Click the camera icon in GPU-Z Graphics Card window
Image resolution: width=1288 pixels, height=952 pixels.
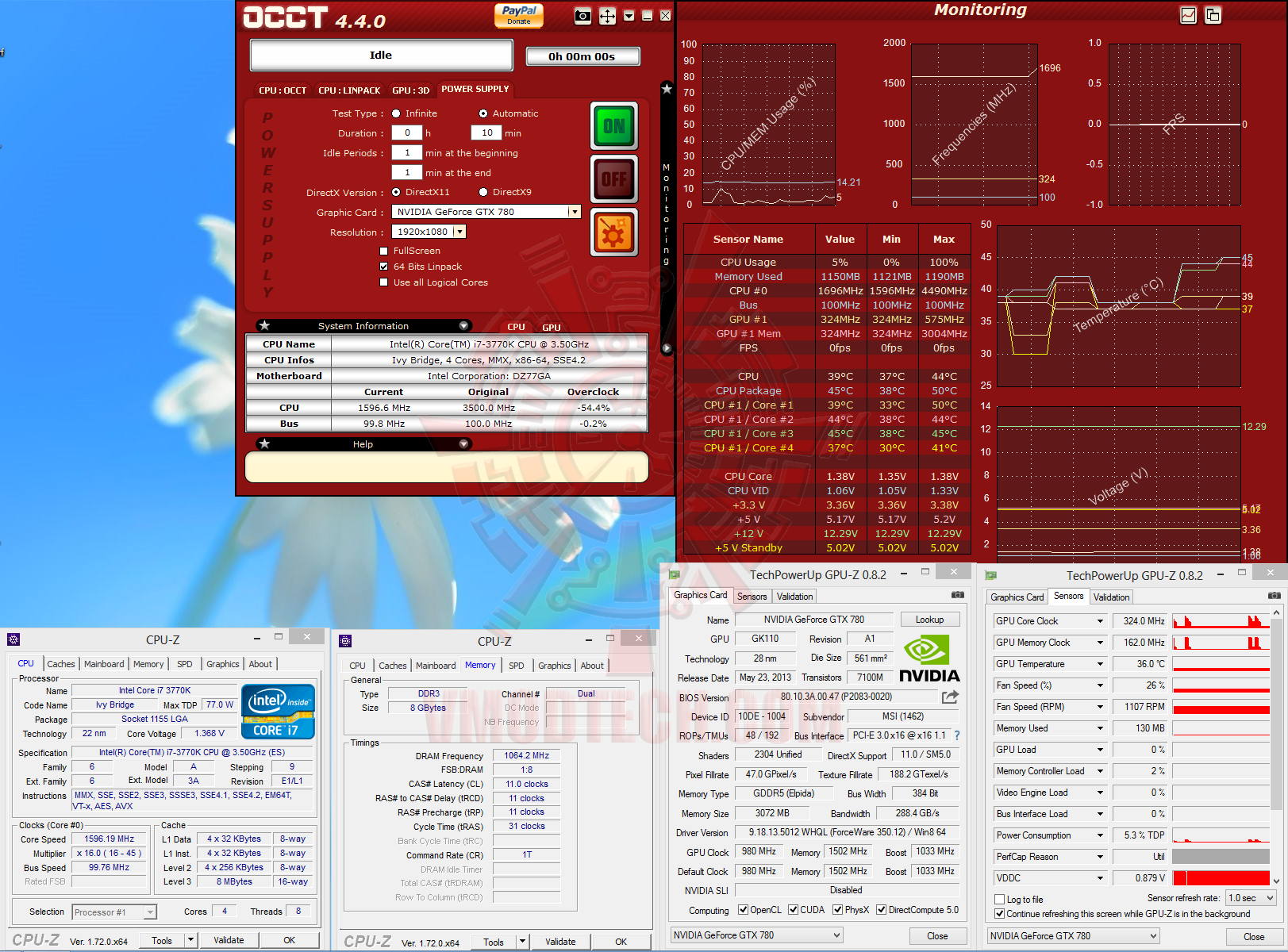[958, 594]
